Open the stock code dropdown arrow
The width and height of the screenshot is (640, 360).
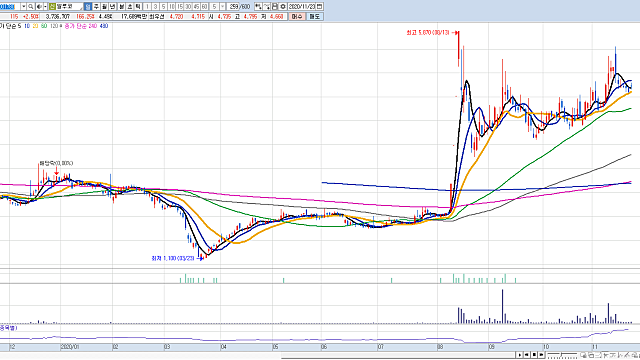[x=23, y=7]
